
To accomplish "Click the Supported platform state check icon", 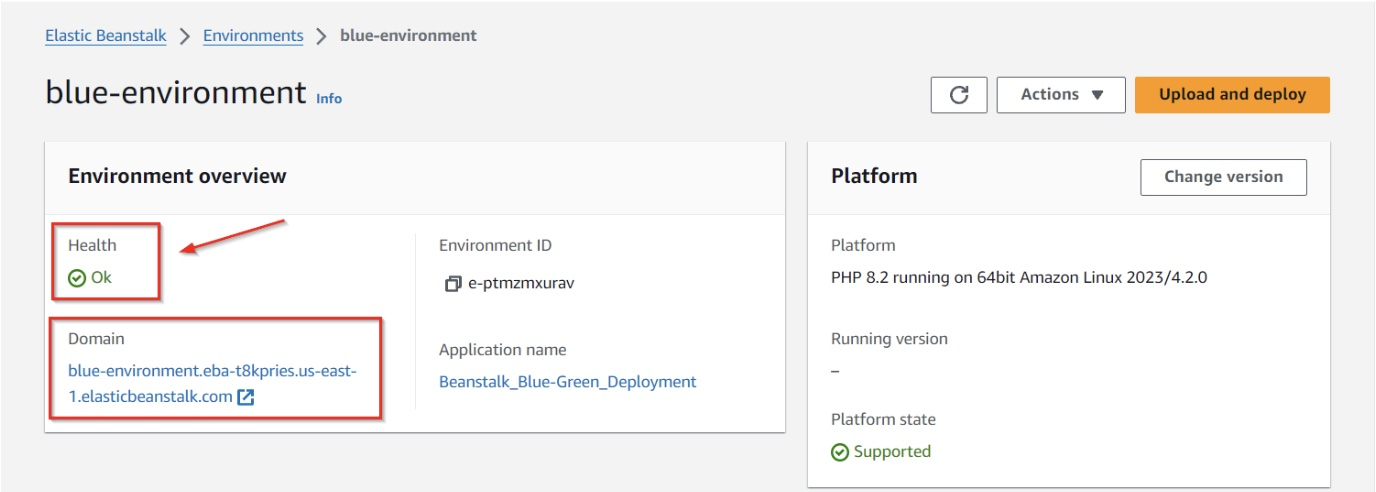I will [x=840, y=452].
